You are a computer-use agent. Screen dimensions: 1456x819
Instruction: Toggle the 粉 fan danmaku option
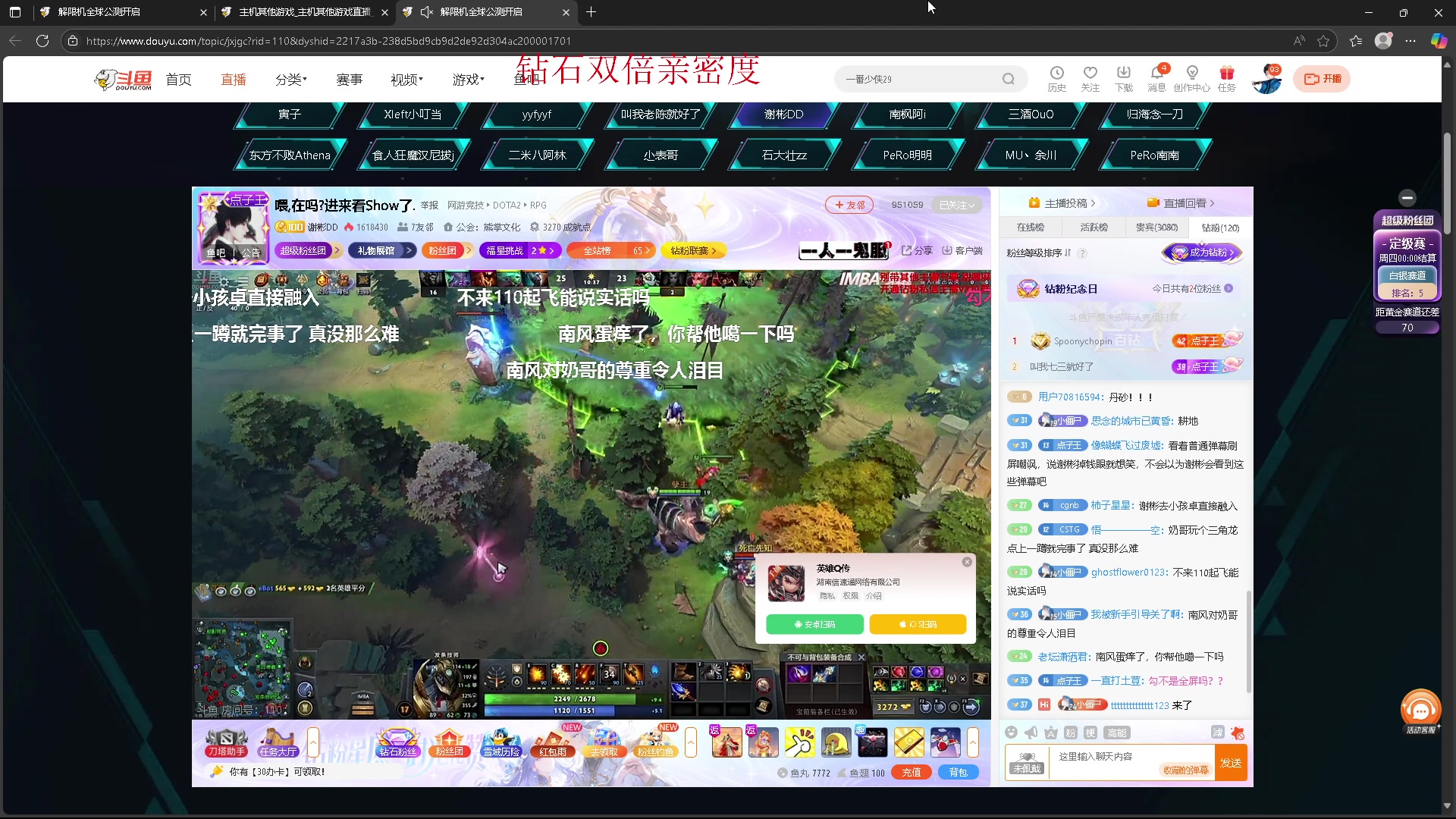click(x=1071, y=733)
